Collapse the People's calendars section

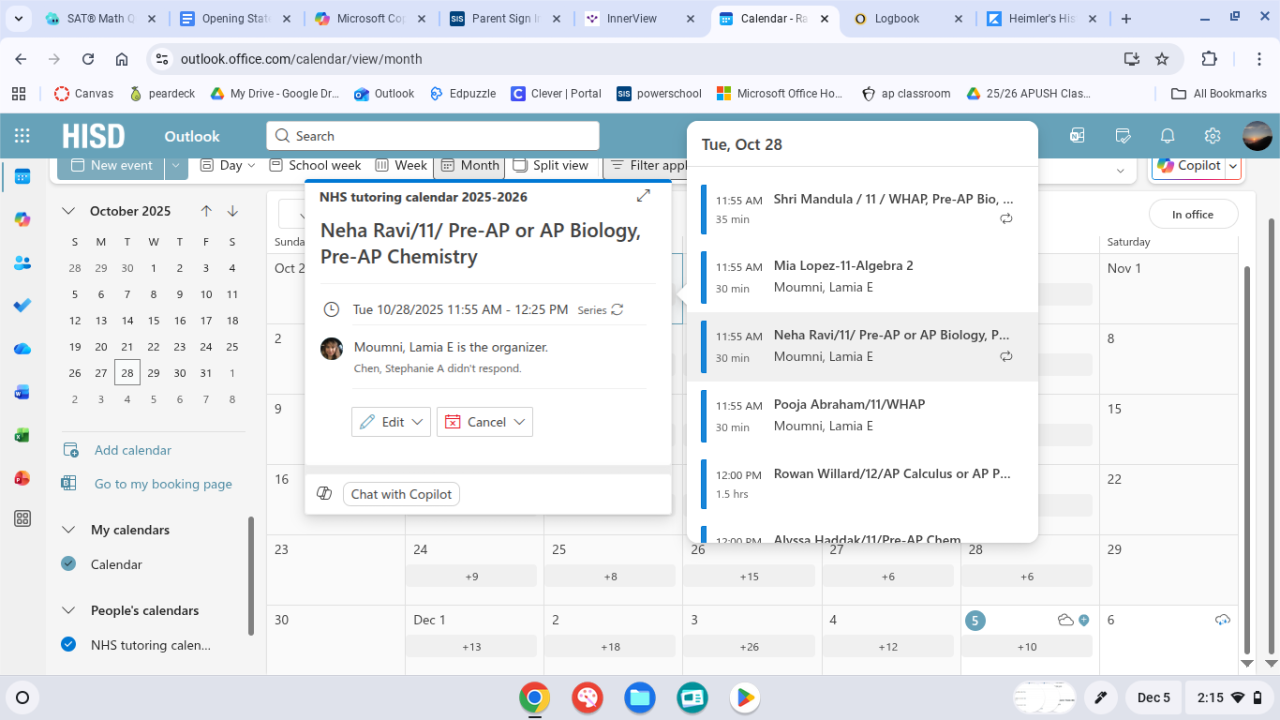tap(69, 610)
